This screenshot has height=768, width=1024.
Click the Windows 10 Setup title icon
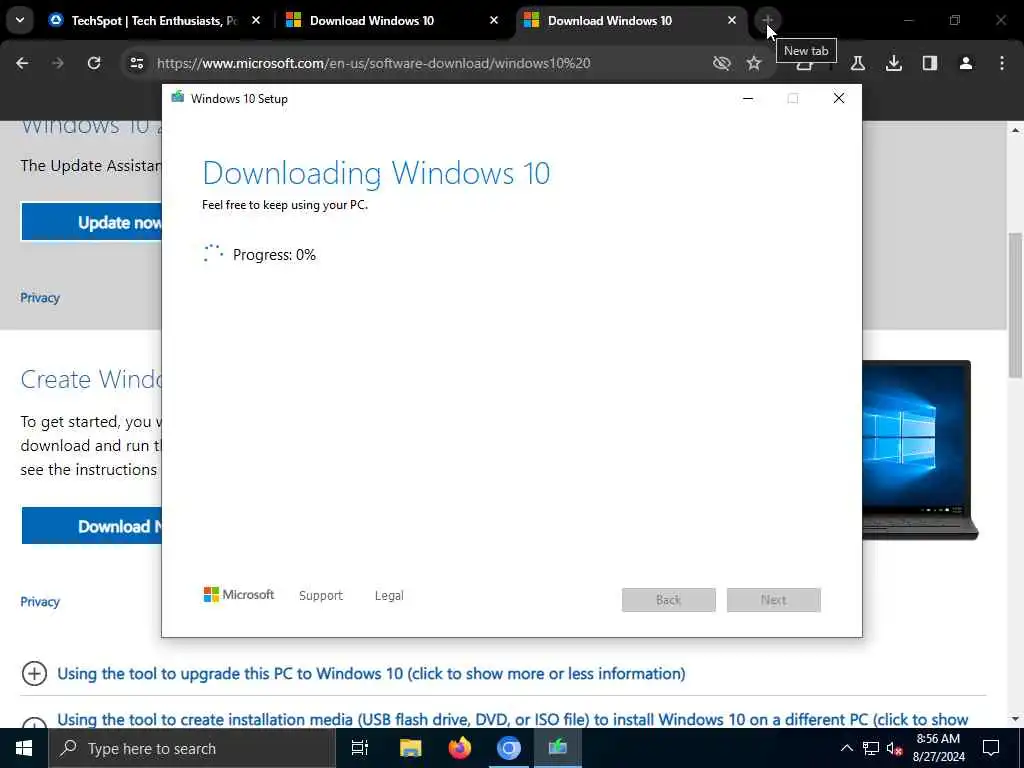pyautogui.click(x=178, y=98)
